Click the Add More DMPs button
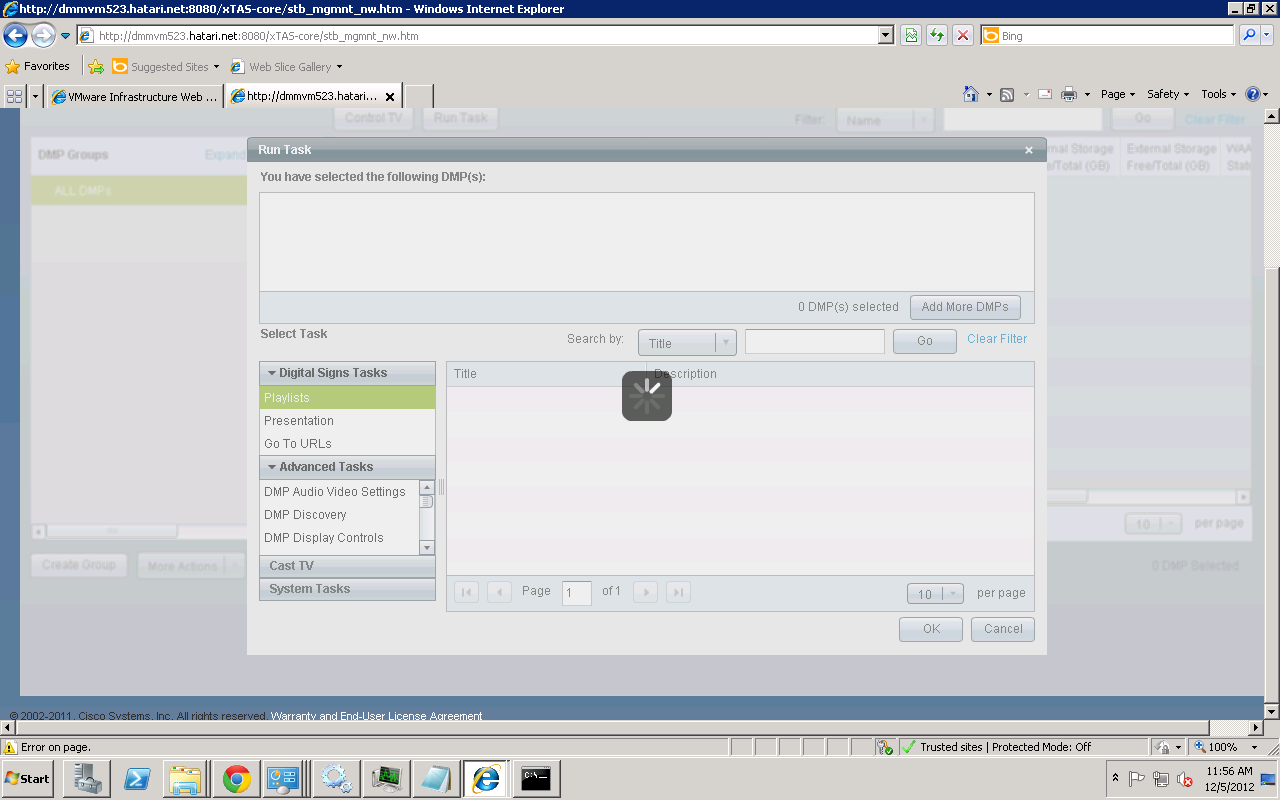1280x800 pixels. click(x=965, y=307)
